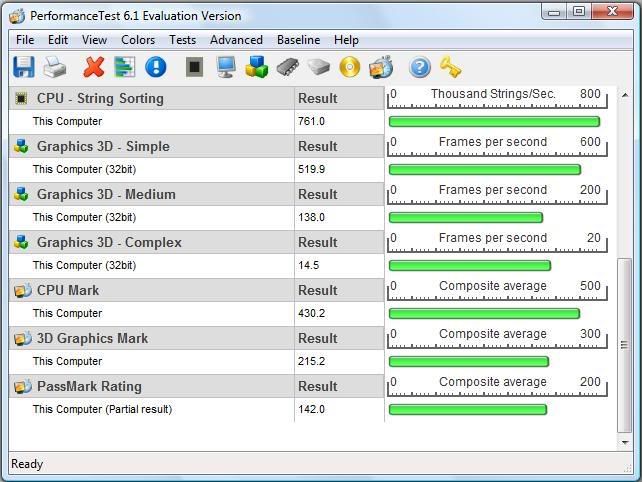Viewport: 643px width, 482px height.
Task: Open the Advanced menu
Action: click(x=236, y=40)
